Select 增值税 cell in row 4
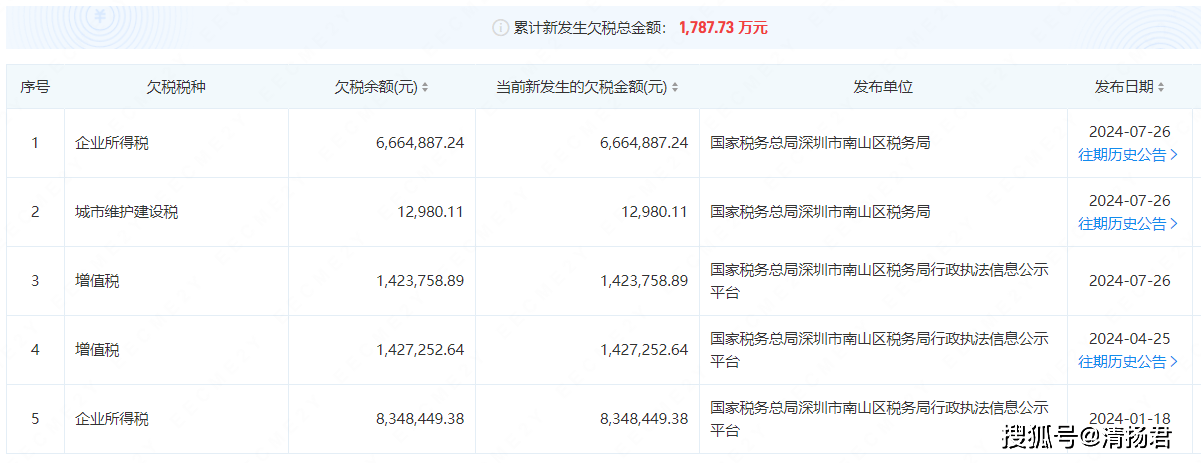The width and height of the screenshot is (1201, 463). click(x=97, y=350)
